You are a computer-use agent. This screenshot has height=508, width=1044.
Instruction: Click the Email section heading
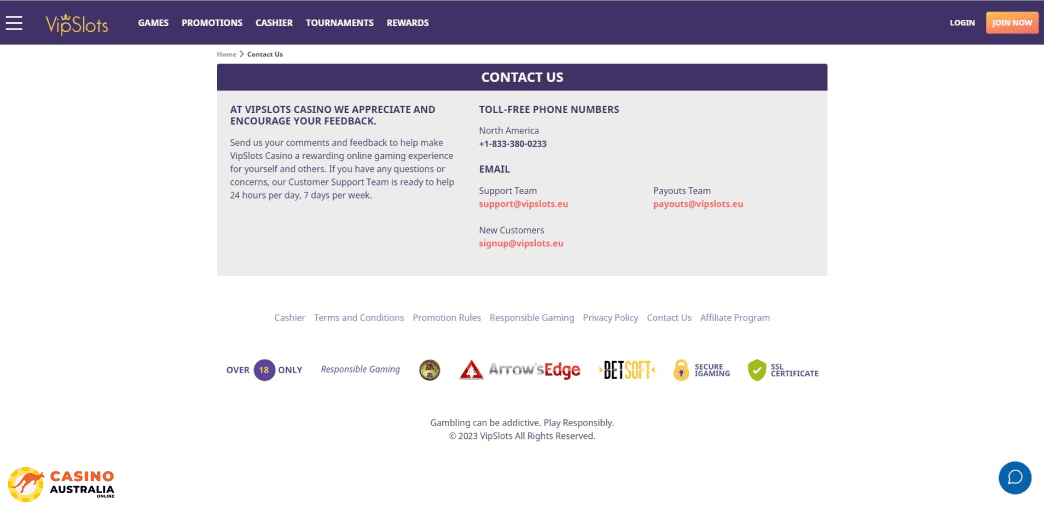(x=495, y=169)
